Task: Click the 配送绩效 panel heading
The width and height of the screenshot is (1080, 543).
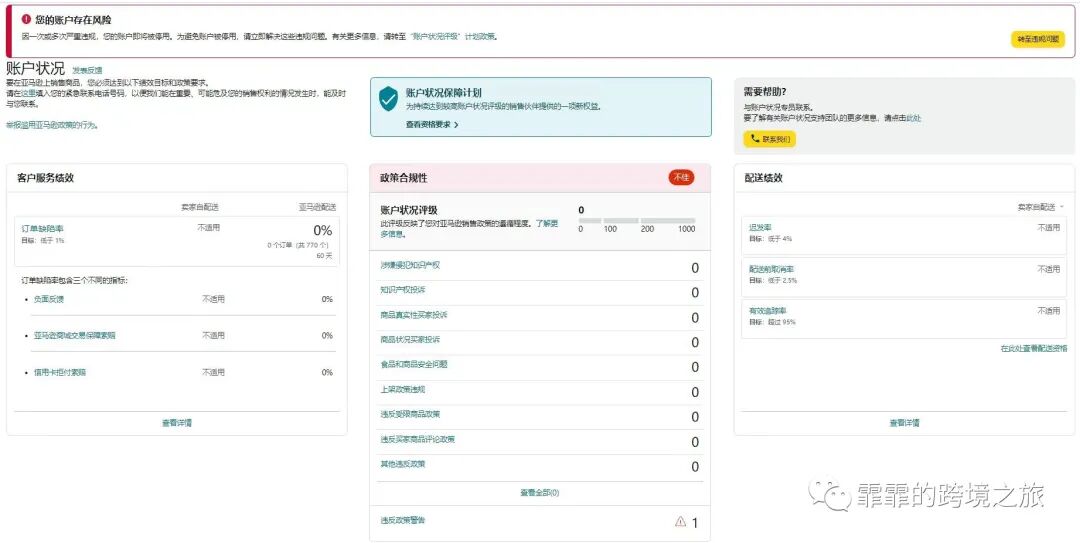Action: pos(763,178)
